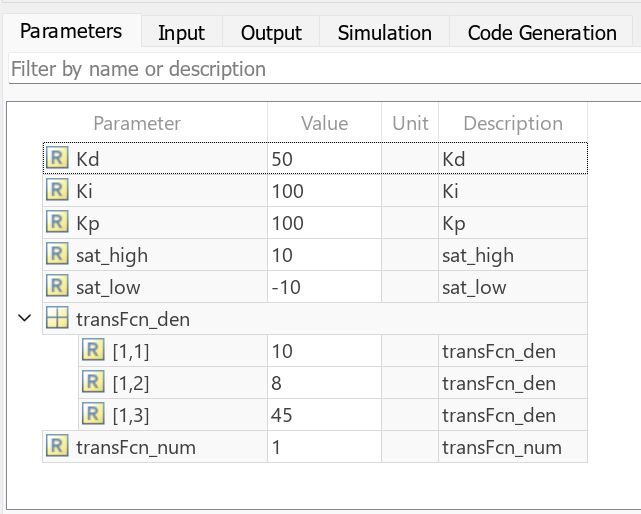The height and width of the screenshot is (514, 641).
Task: Click the sat_low parameter icon
Action: [x=57, y=287]
